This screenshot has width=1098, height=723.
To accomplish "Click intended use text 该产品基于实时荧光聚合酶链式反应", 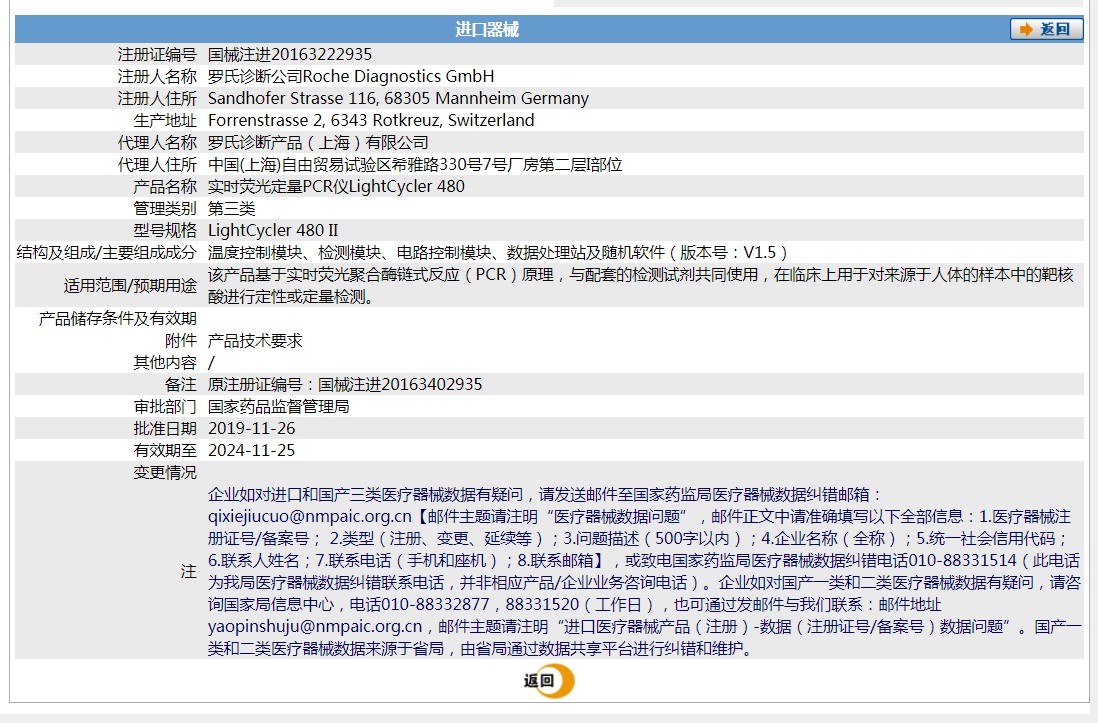I will click(x=333, y=275).
